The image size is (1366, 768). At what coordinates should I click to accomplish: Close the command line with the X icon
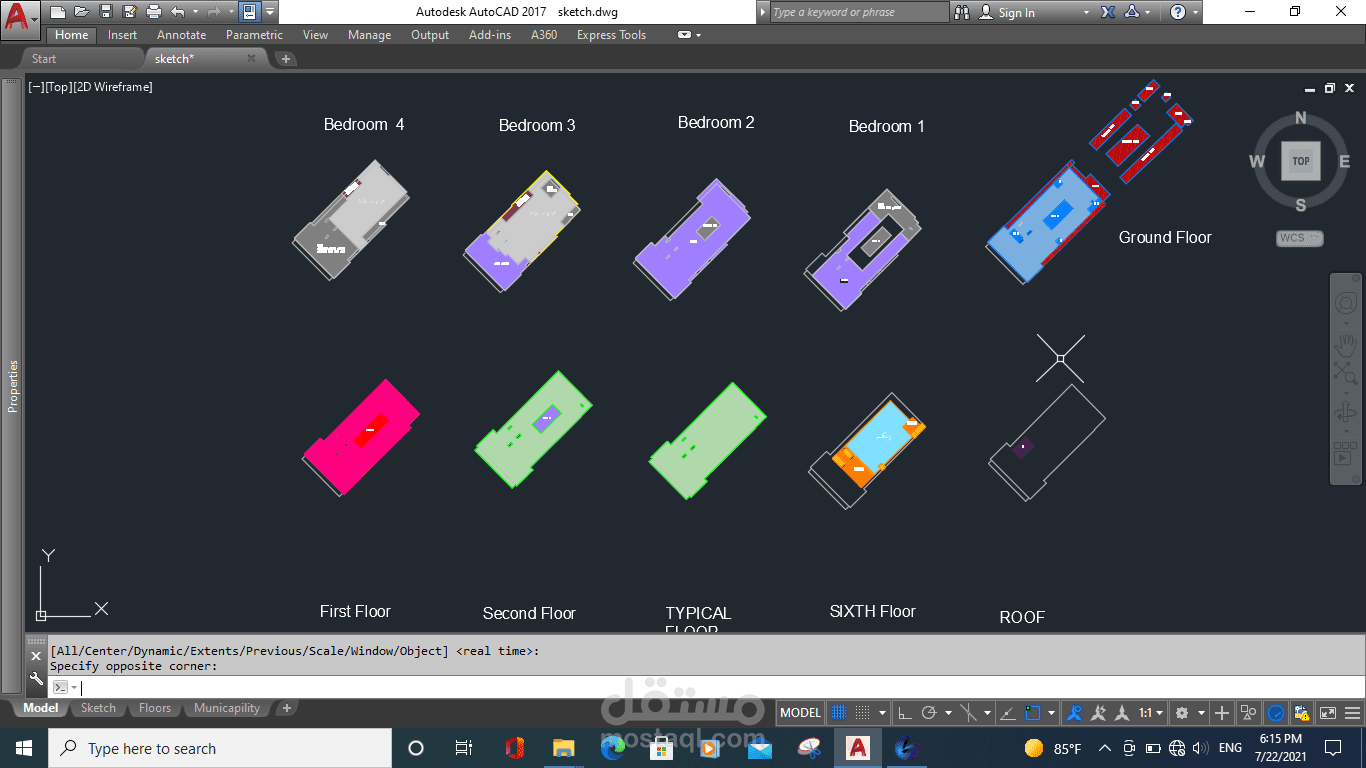tap(35, 656)
